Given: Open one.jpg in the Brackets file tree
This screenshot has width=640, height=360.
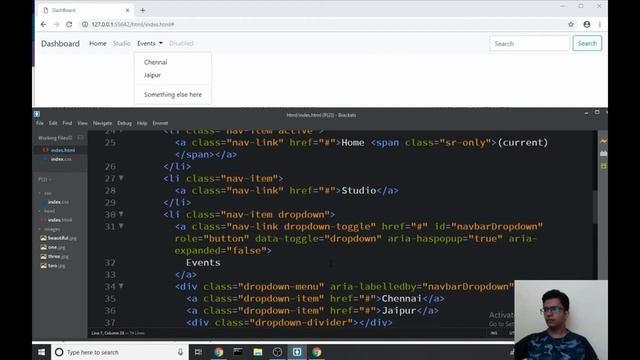Looking at the screenshot, I should point(53,247).
